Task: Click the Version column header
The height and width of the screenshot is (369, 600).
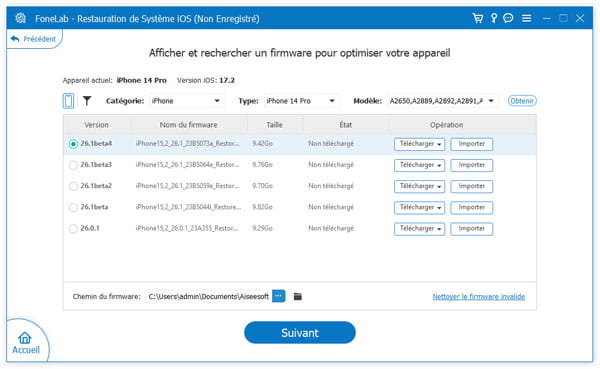Action: click(96, 125)
